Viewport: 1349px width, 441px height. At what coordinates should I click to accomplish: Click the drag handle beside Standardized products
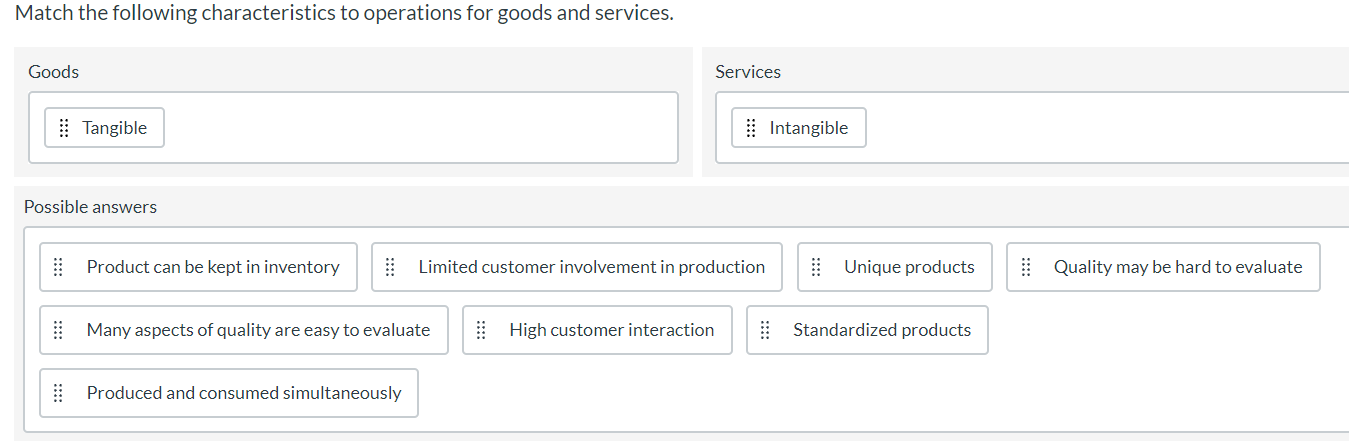point(765,330)
